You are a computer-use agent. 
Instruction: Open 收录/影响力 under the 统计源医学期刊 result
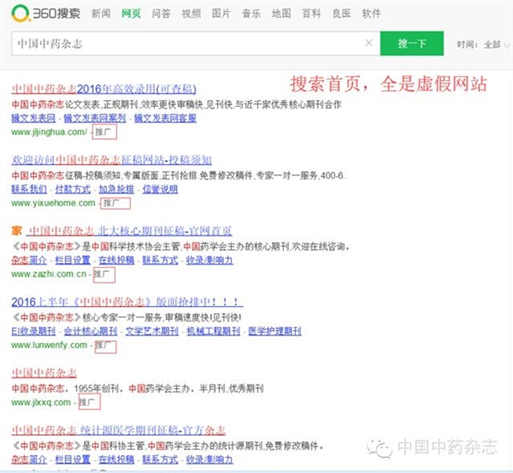209,459
